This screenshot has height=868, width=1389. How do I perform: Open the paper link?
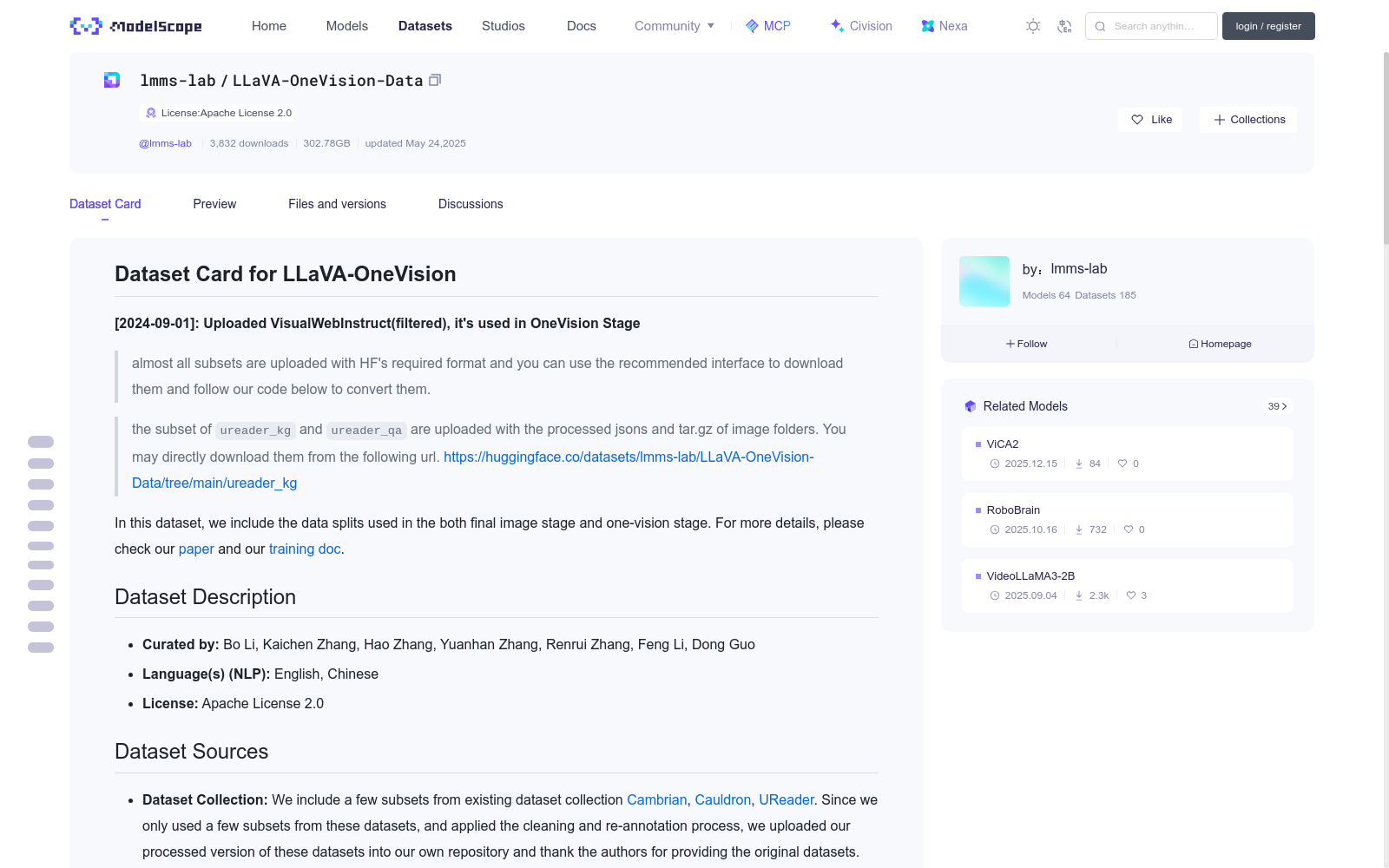coord(196,549)
